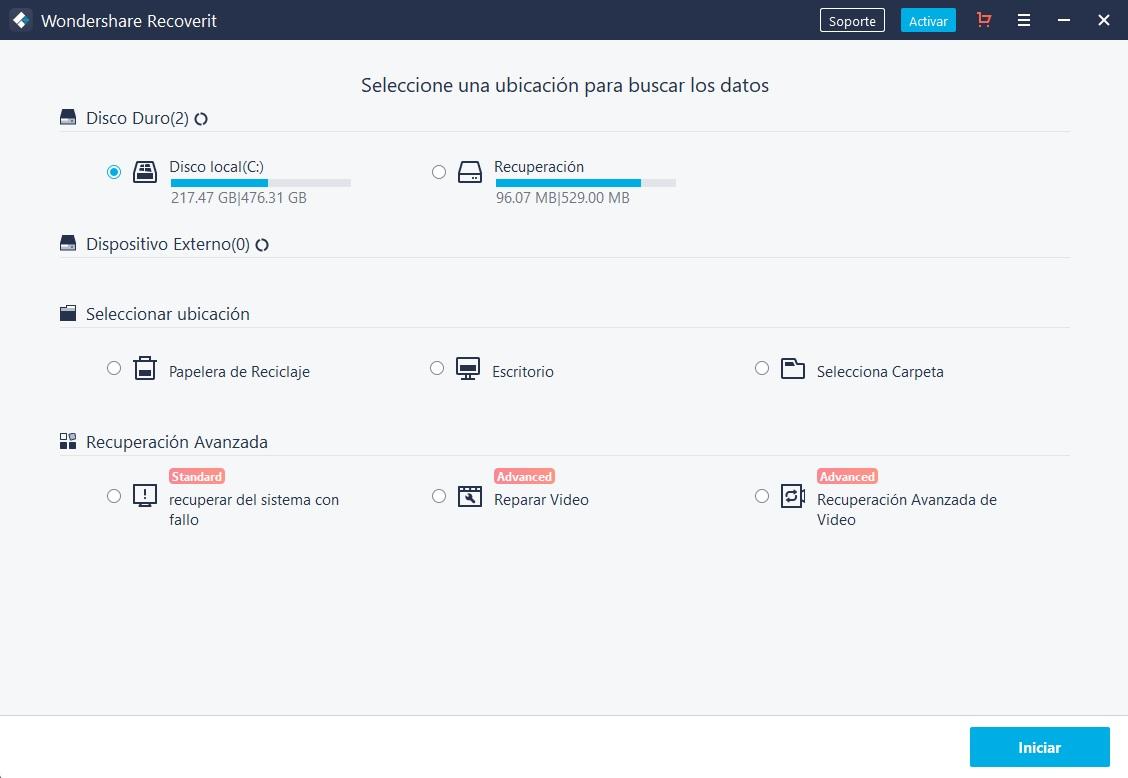The image size is (1128, 778).
Task: Click the Escritorio monitor icon
Action: pos(468,369)
